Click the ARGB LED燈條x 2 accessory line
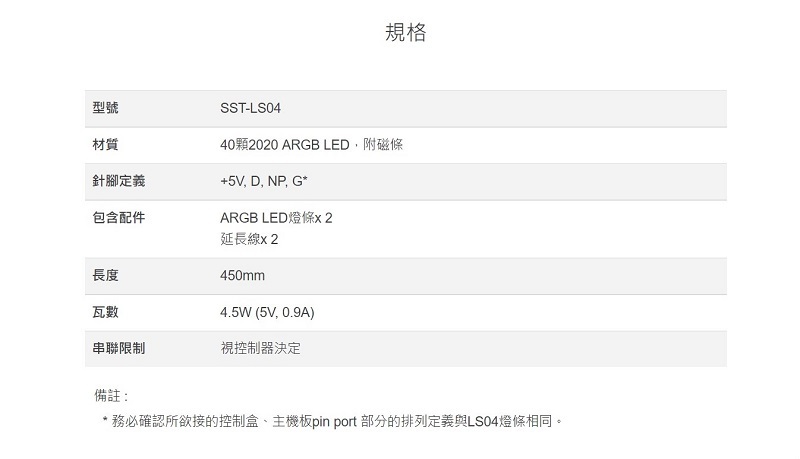This screenshot has height=459, width=800. (275, 218)
